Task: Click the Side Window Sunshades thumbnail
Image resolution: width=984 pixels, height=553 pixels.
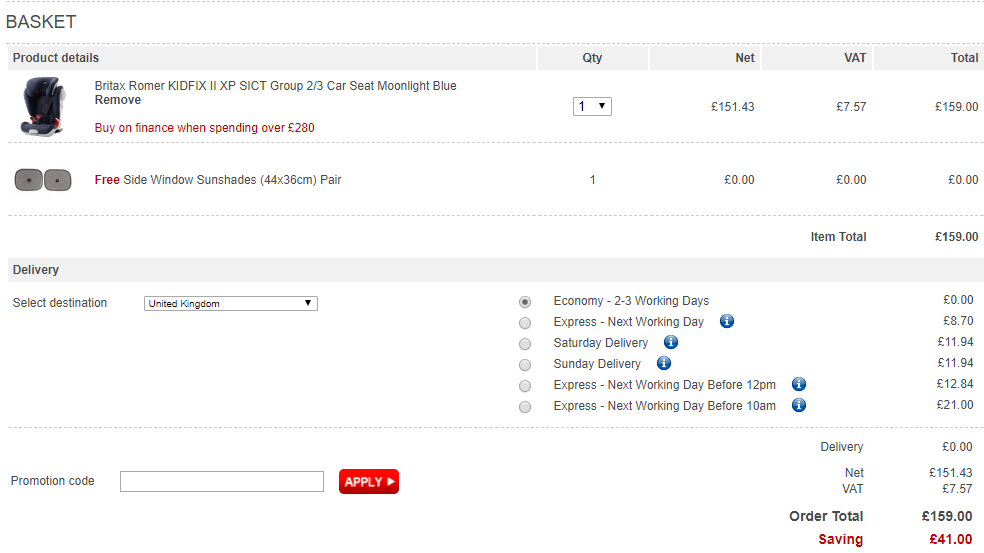Action: pyautogui.click(x=43, y=180)
